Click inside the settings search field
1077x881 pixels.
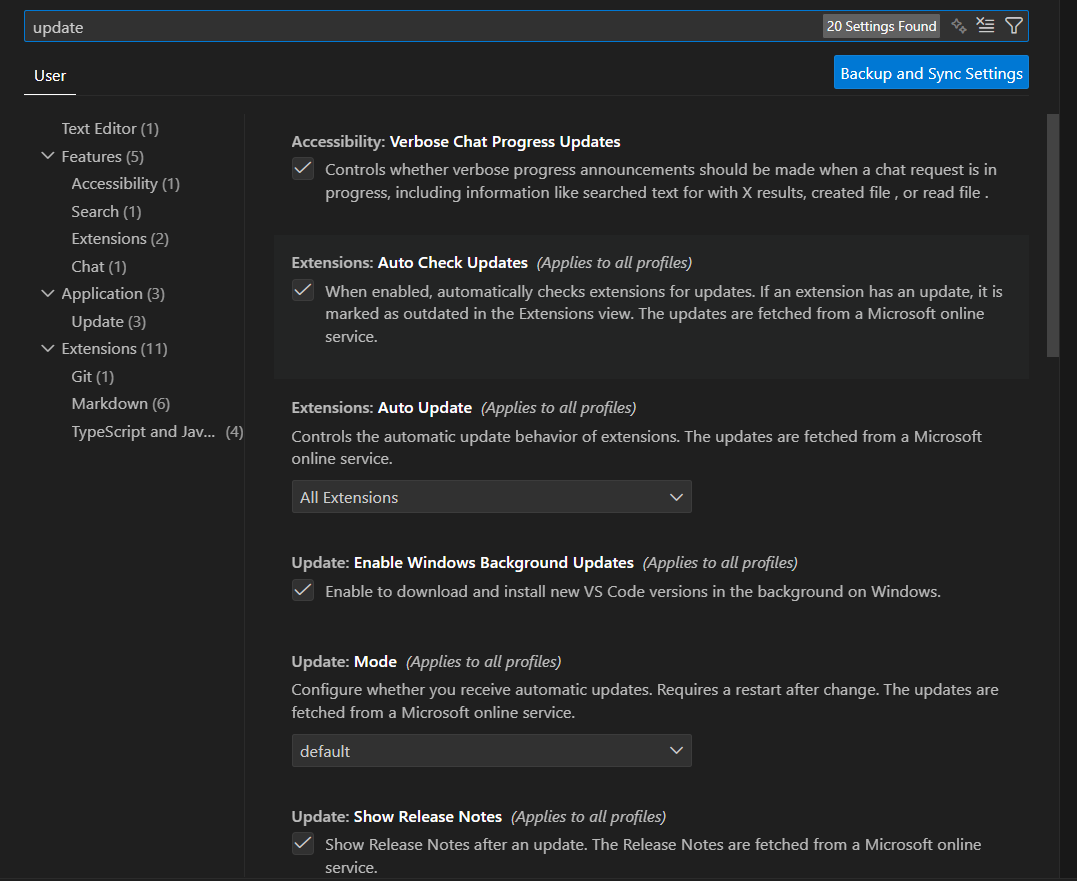[400, 25]
